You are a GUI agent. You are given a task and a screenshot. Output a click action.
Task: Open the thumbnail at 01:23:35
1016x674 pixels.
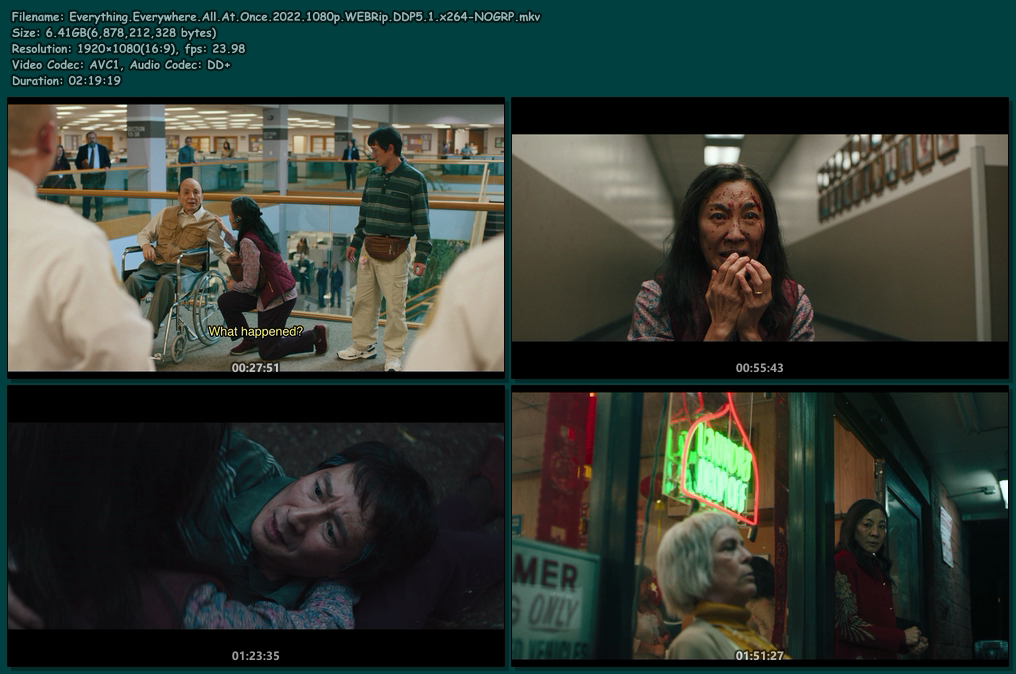[x=256, y=526]
